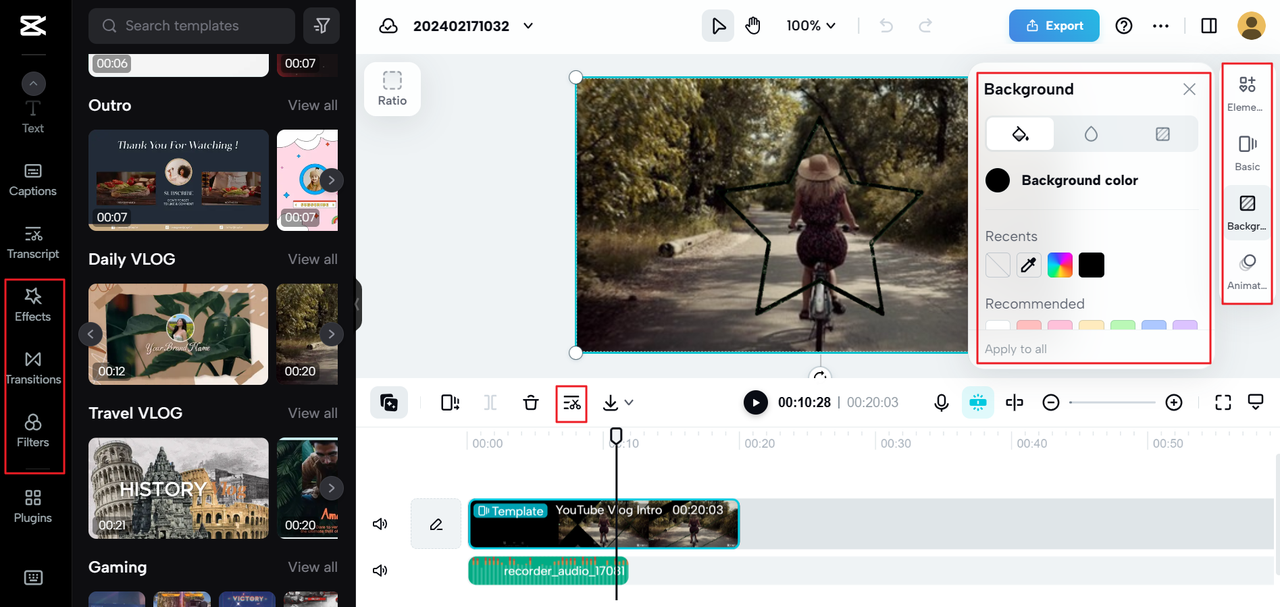Click View all for Gaming templates

pos(312,567)
